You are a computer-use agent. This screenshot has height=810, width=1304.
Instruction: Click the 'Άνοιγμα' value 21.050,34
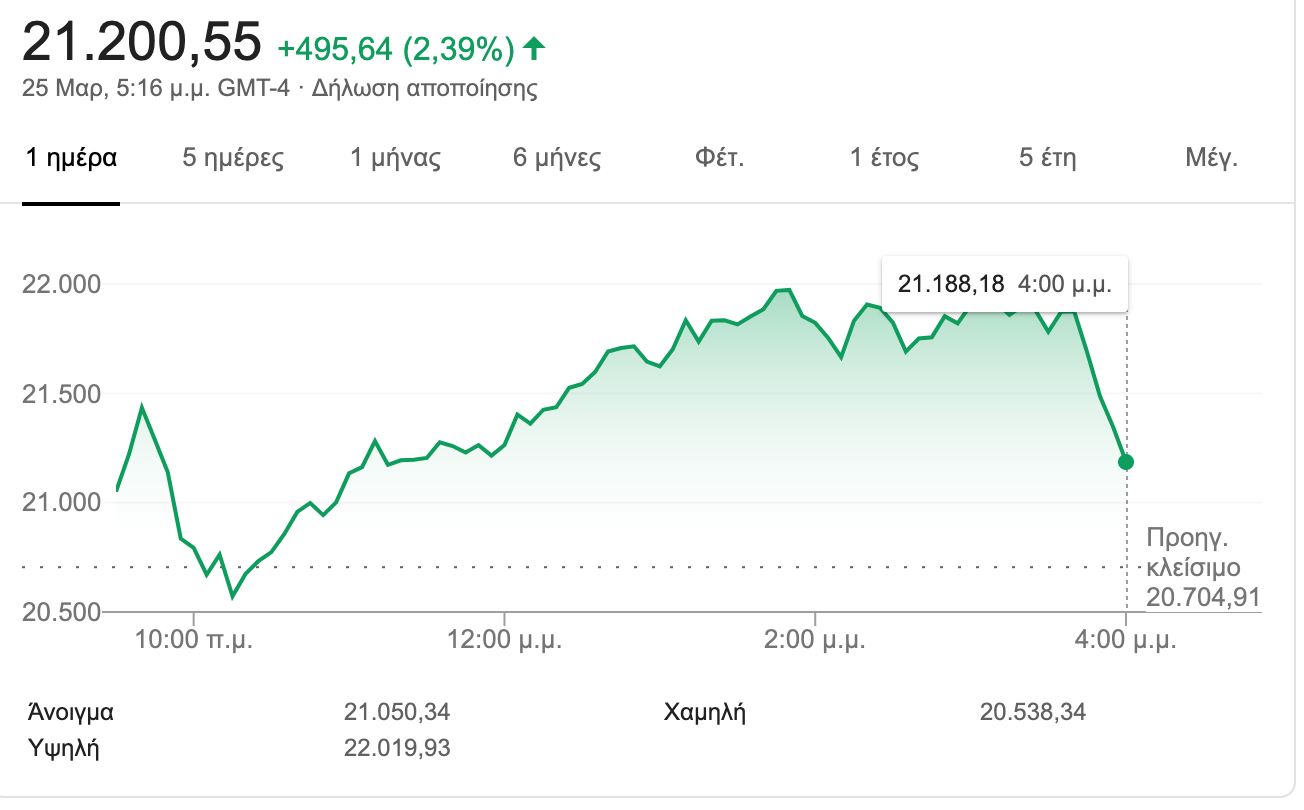click(x=397, y=713)
